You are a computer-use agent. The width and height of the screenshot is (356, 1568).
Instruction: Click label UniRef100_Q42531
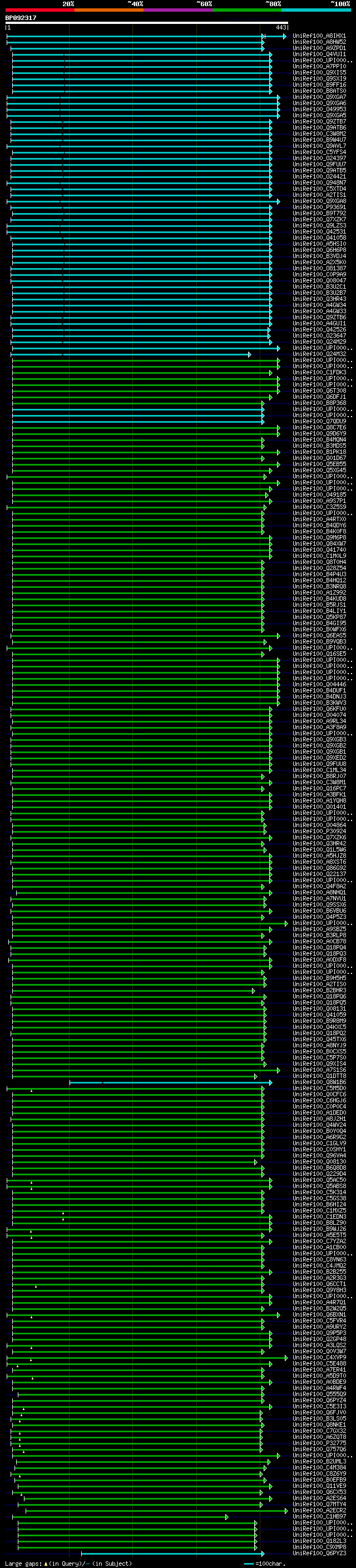[x=319, y=232]
